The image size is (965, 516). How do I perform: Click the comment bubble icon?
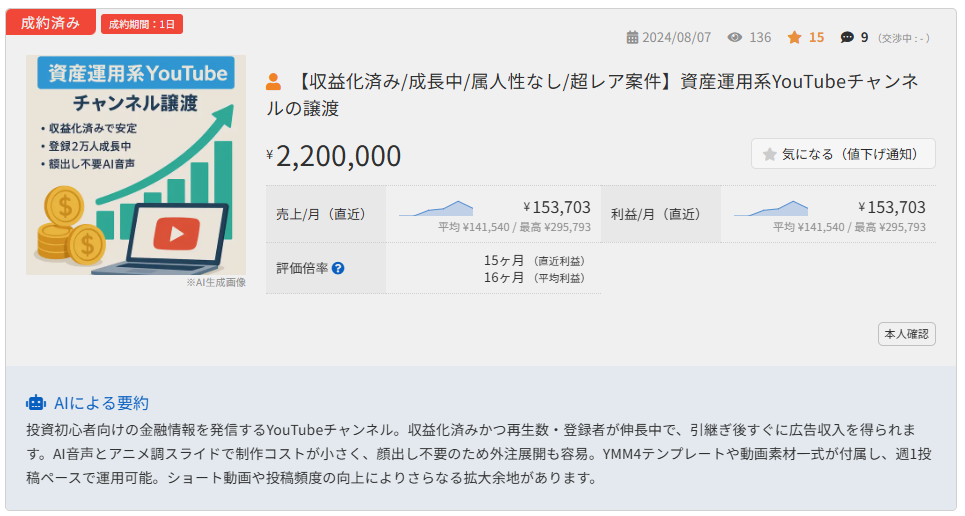847,38
